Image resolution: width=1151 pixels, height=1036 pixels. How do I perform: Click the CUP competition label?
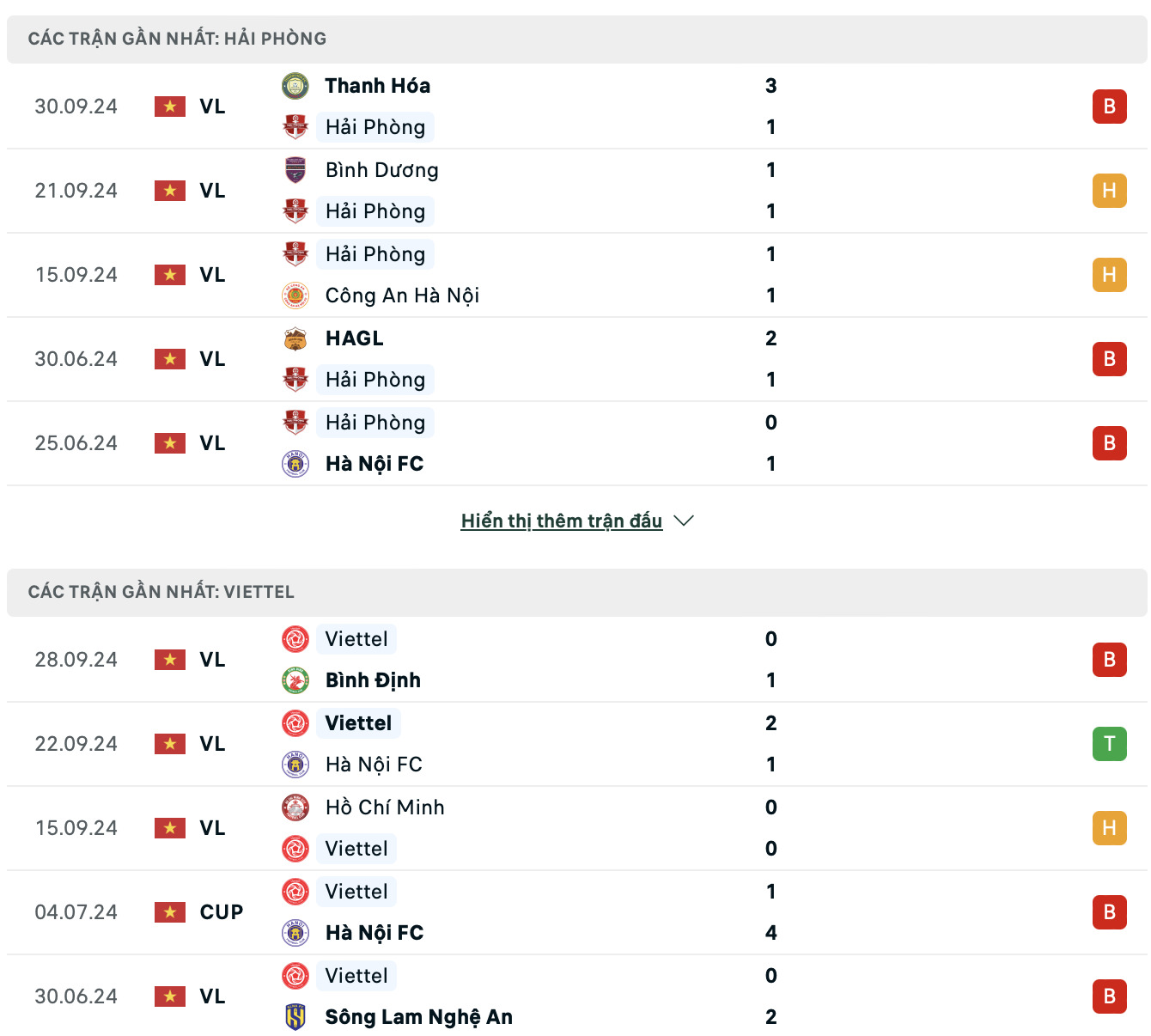pos(222,912)
